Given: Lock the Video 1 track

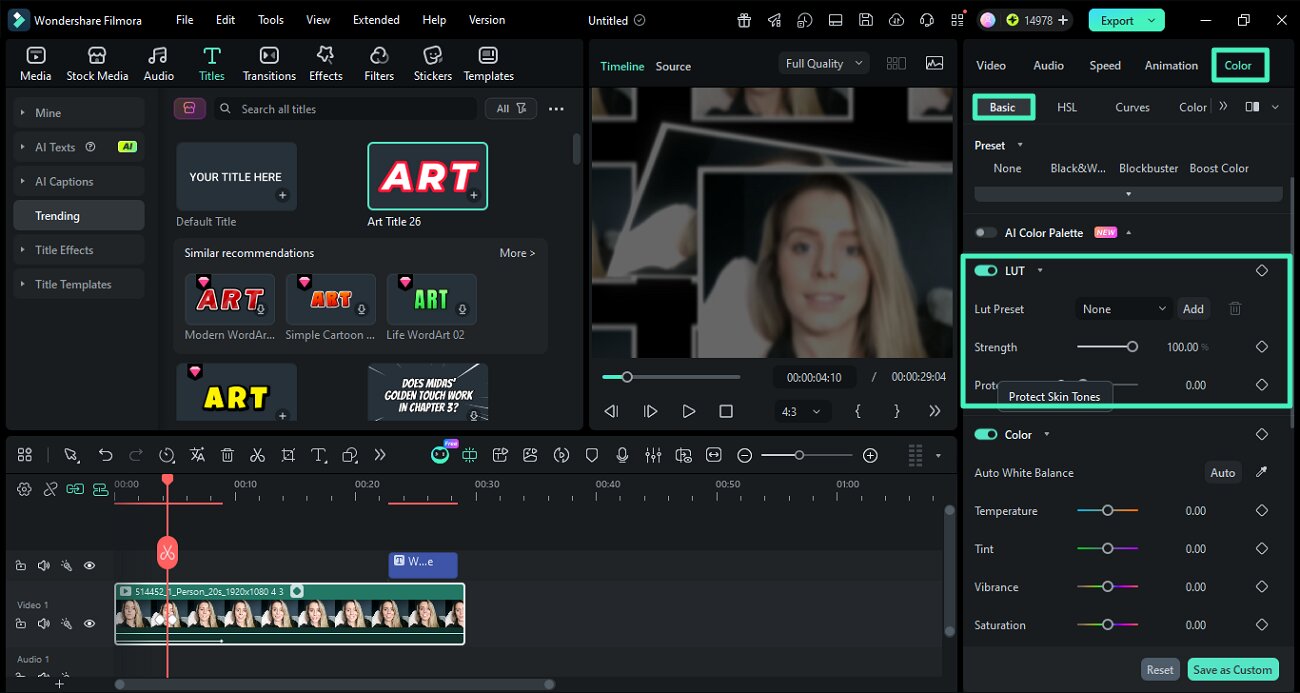Looking at the screenshot, I should (20, 624).
